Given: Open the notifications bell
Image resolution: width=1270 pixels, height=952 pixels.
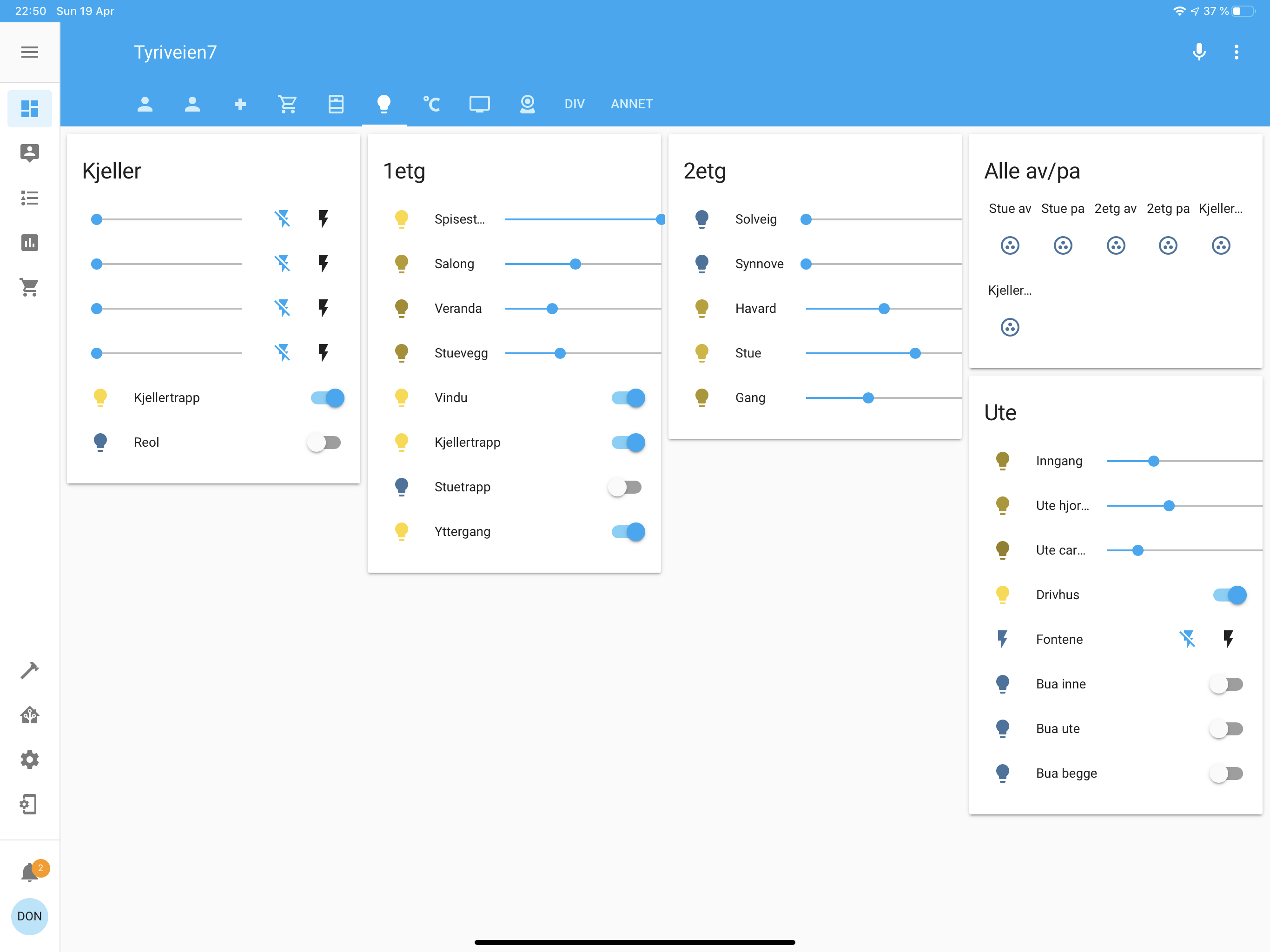Looking at the screenshot, I should [x=29, y=872].
